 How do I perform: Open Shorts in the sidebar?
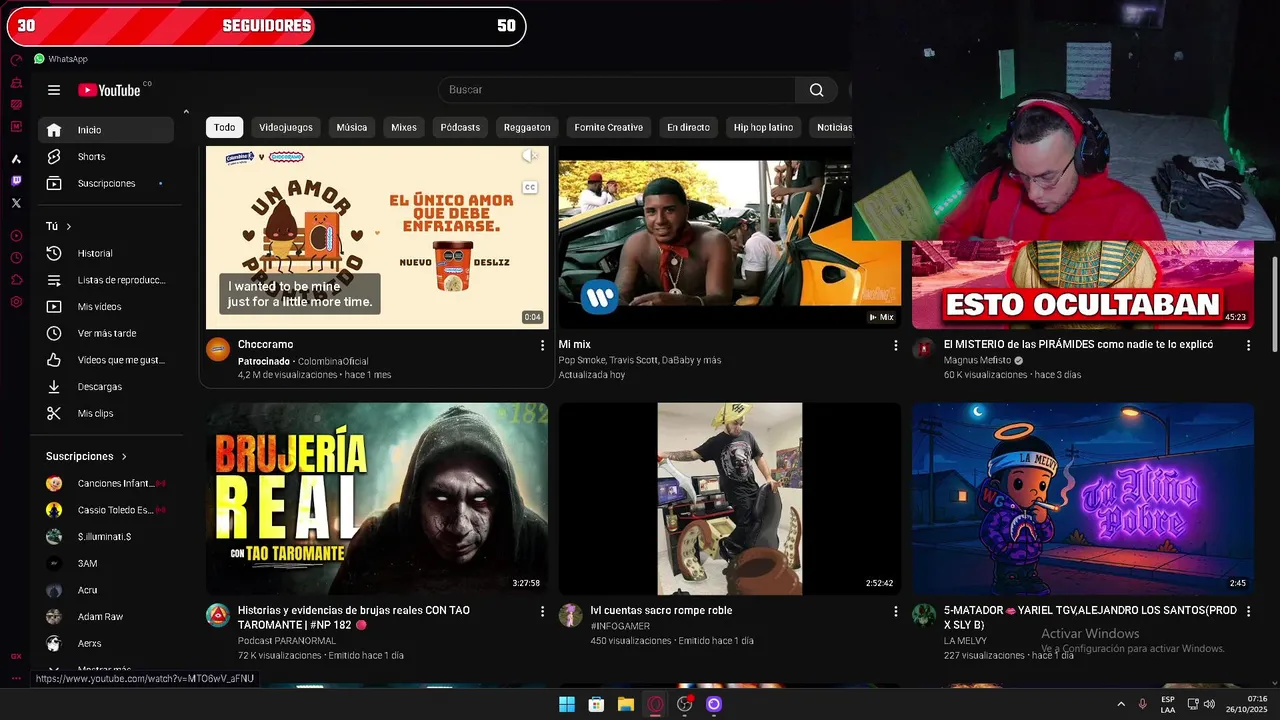pyautogui.click(x=106, y=157)
